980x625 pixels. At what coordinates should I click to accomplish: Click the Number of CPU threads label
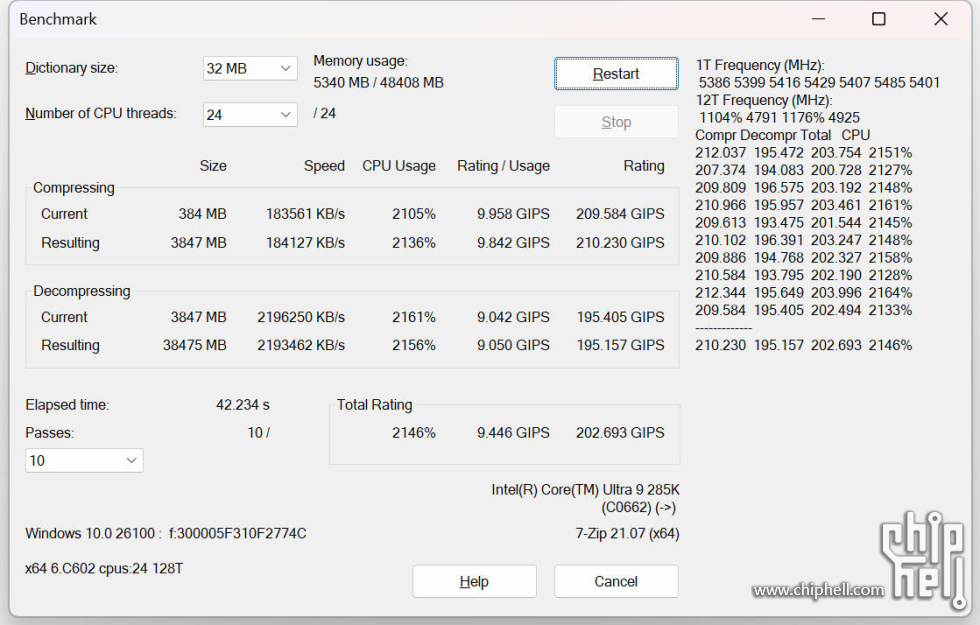100,114
